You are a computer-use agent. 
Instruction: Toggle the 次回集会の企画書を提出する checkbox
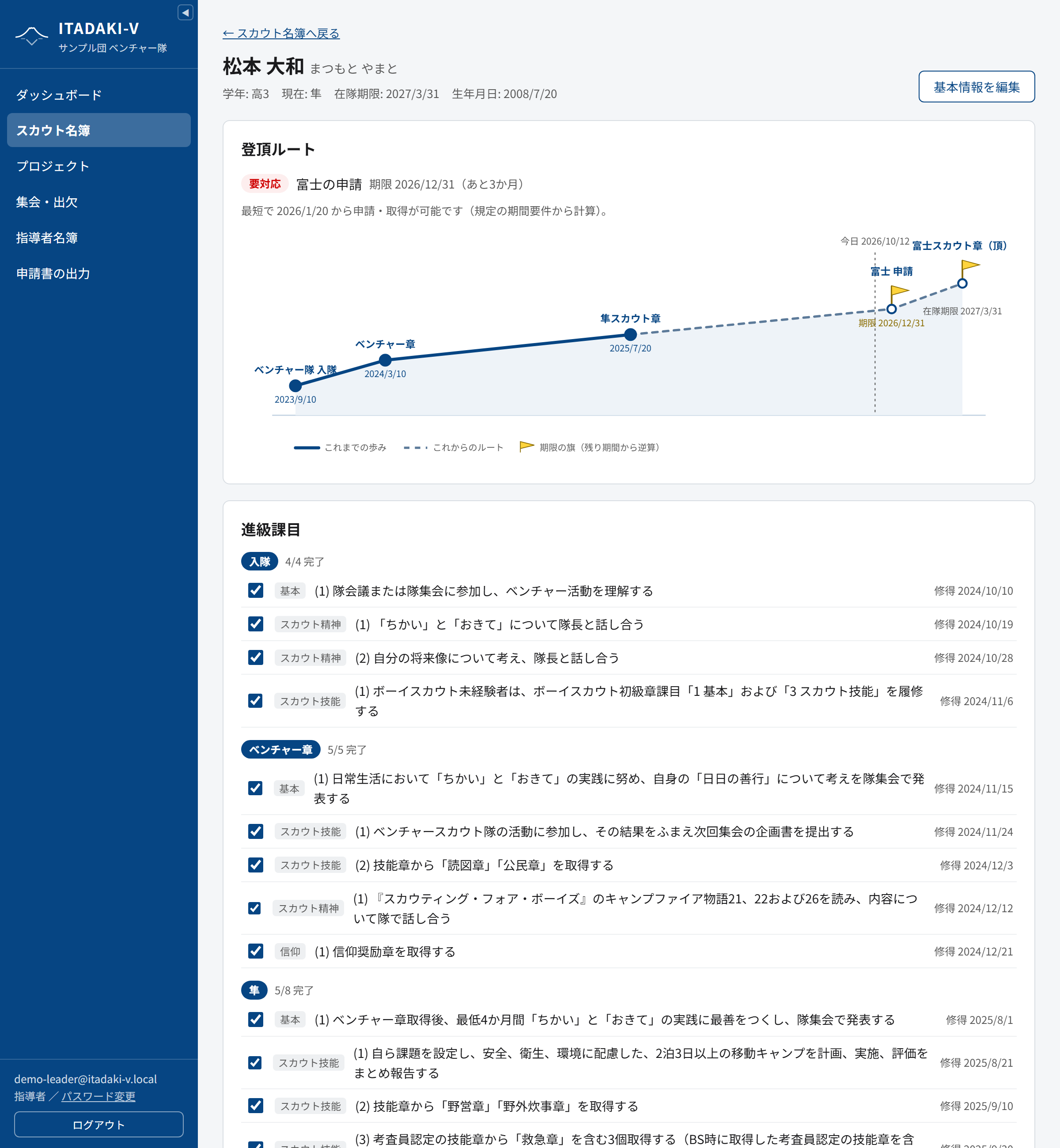click(256, 831)
